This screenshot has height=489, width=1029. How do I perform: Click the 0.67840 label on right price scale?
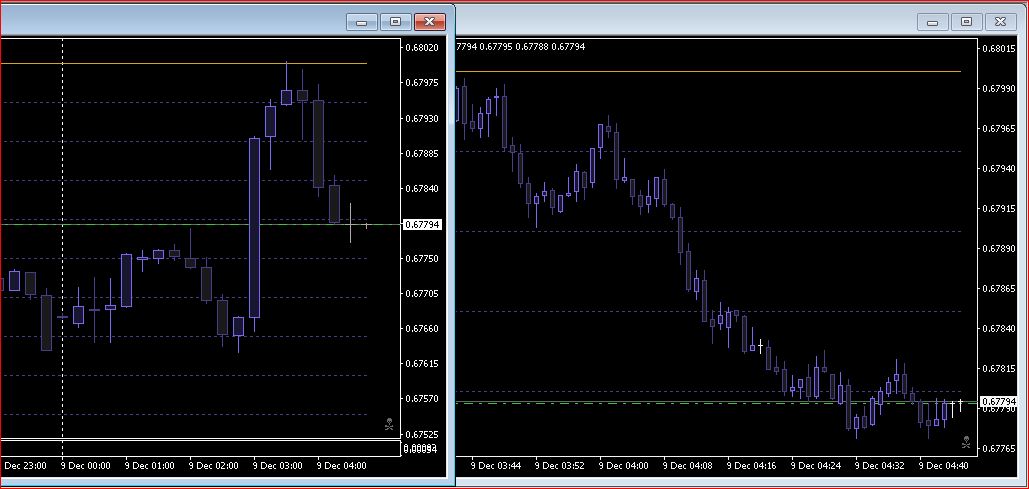1001,328
